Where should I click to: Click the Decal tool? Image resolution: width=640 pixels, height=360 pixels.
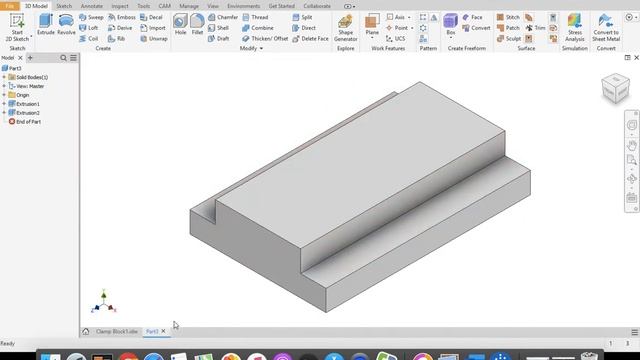coord(151,17)
